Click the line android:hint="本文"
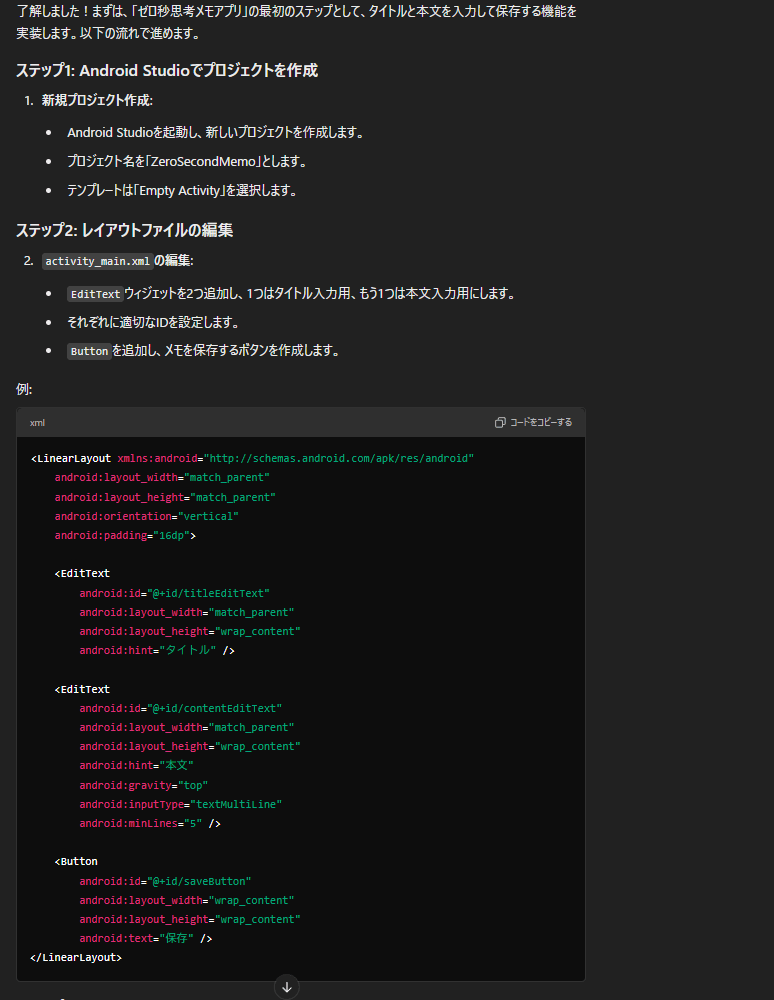 pos(136,765)
